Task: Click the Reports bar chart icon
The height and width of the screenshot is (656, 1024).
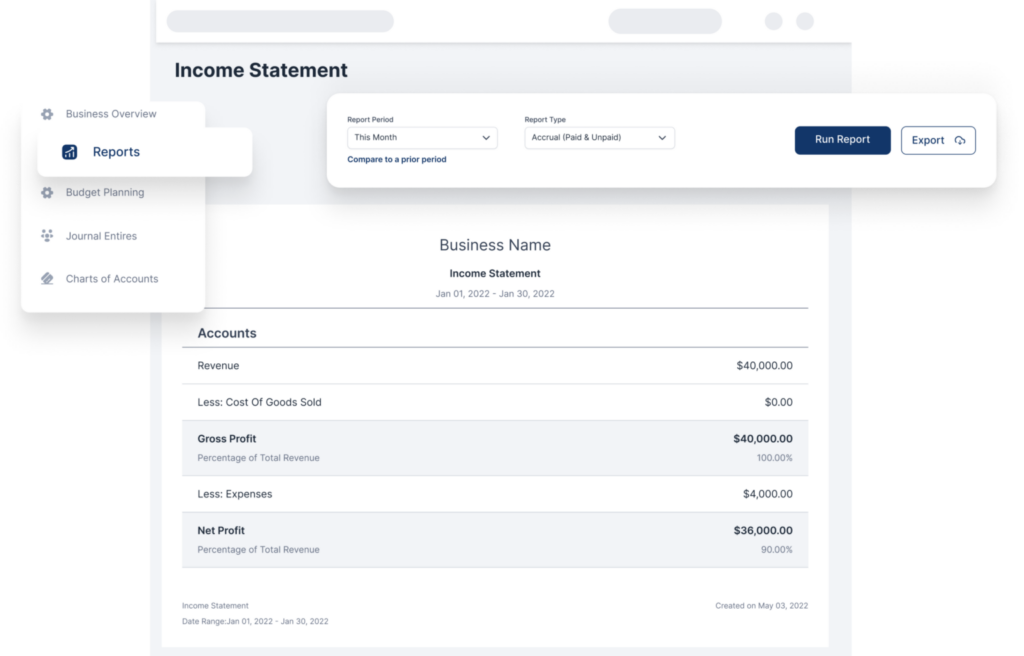Action: (69, 152)
